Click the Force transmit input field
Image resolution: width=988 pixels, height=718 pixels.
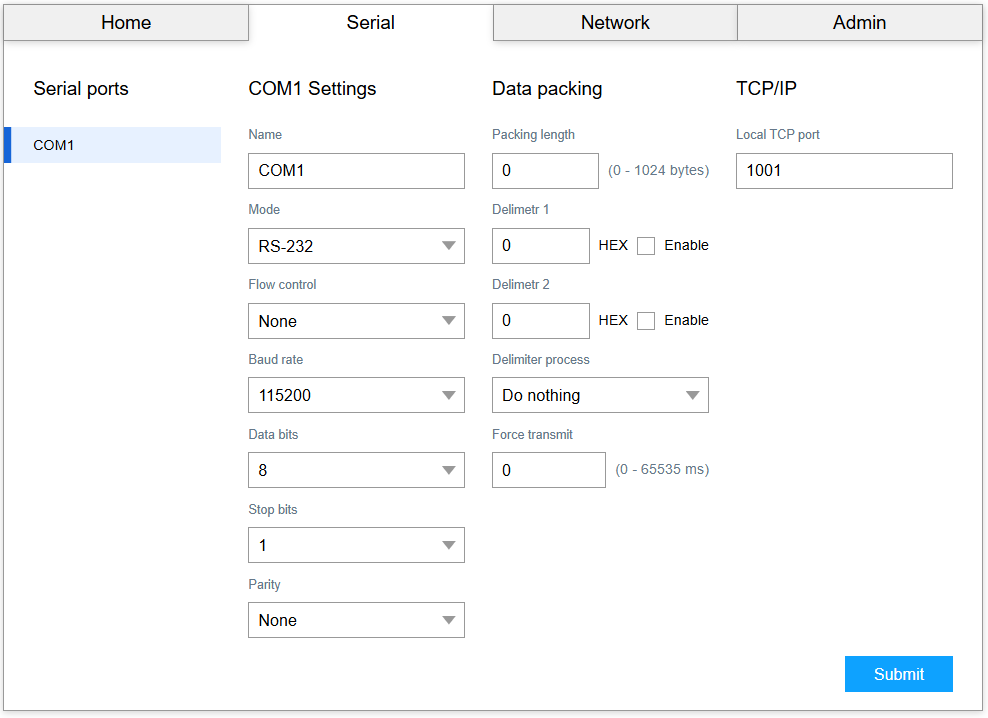point(548,470)
